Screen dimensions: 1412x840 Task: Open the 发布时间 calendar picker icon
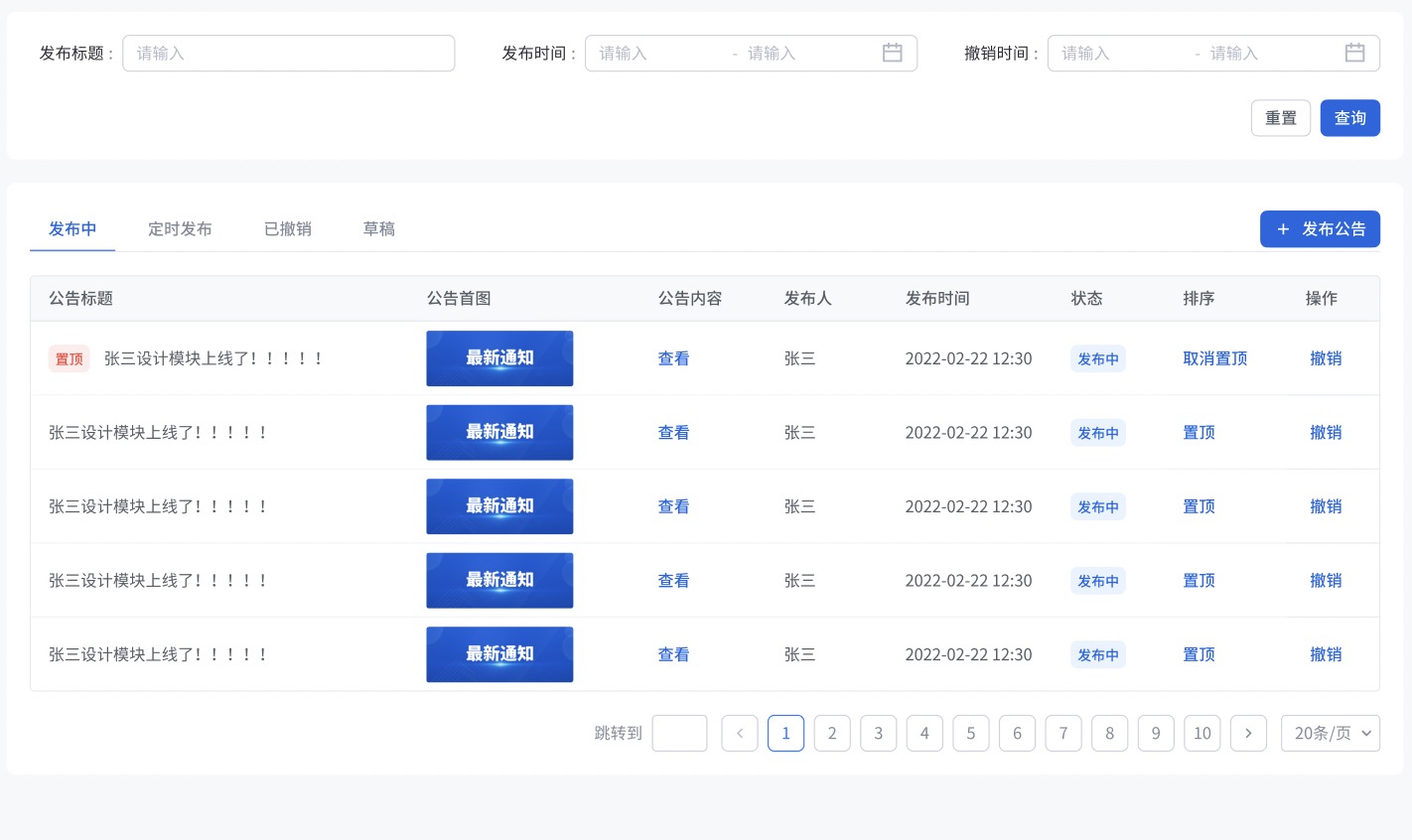pyautogui.click(x=892, y=53)
